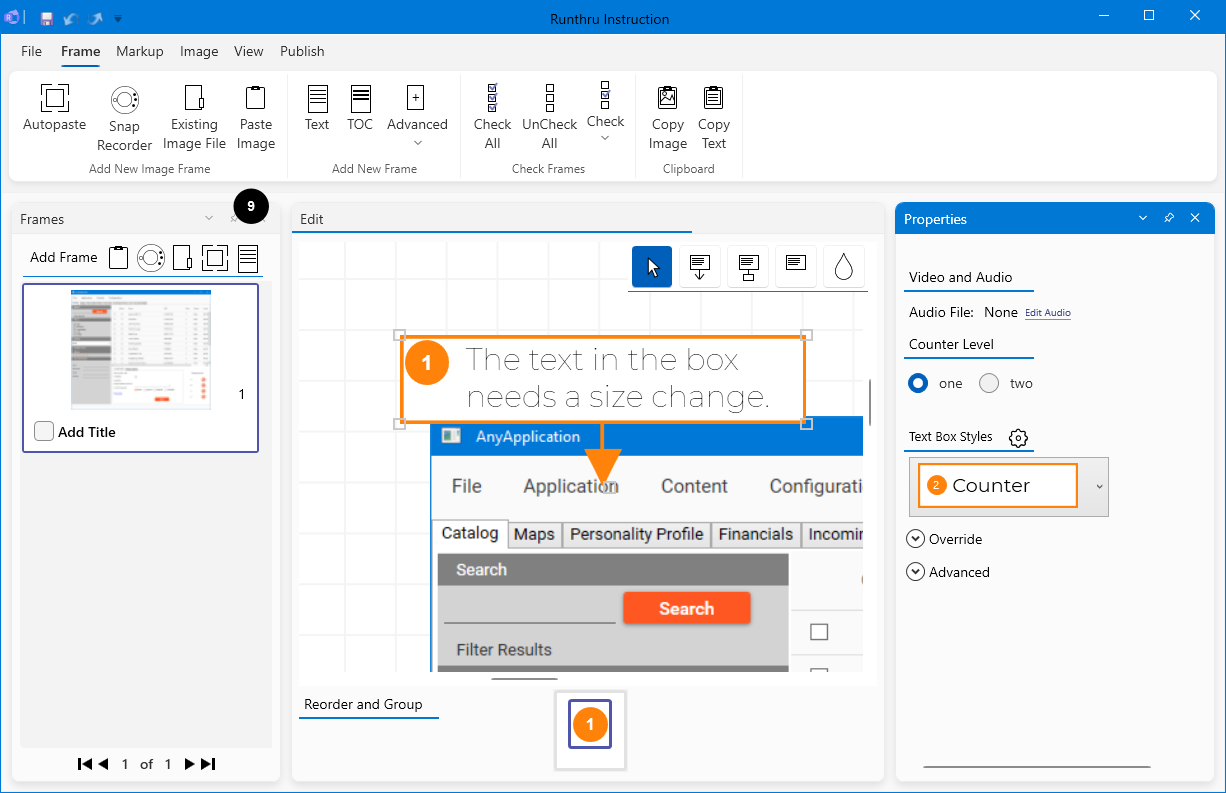
Task: Choose the water drop blur tool
Action: 843,267
